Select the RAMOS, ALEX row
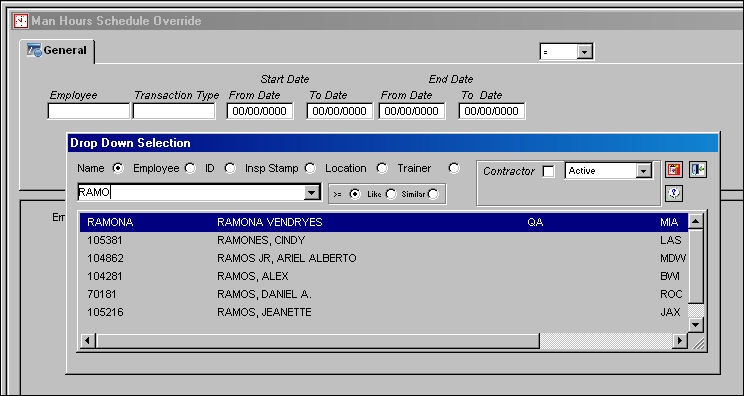The image size is (744, 396). coord(384,276)
